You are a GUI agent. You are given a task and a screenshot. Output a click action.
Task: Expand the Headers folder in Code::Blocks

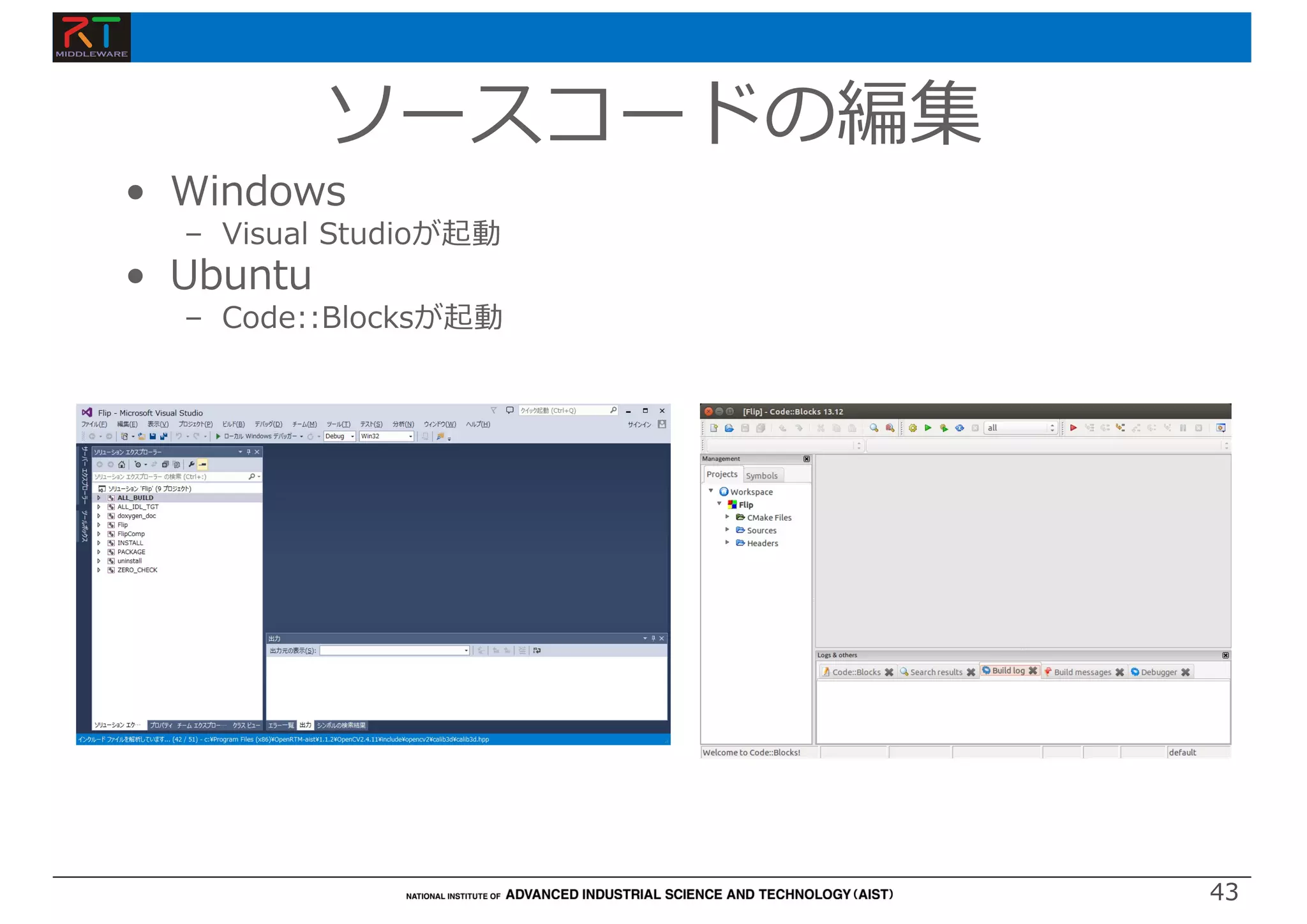[x=727, y=542]
